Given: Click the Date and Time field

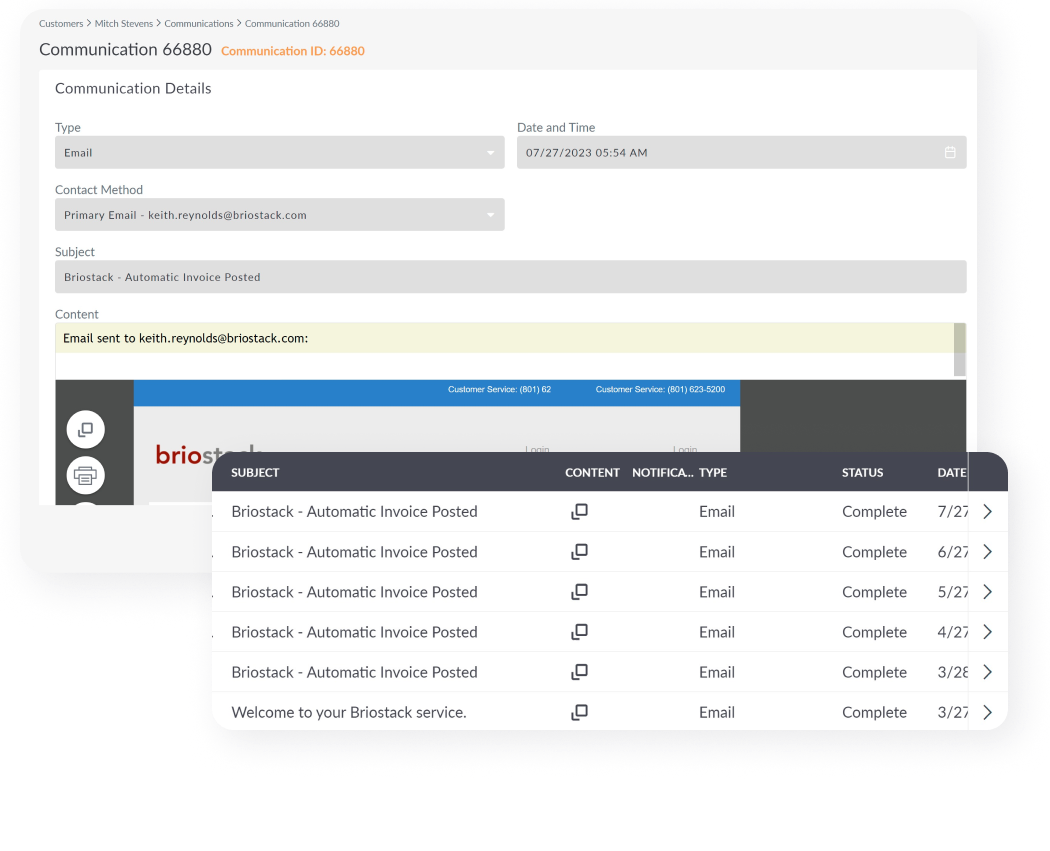Looking at the screenshot, I should click(741, 153).
